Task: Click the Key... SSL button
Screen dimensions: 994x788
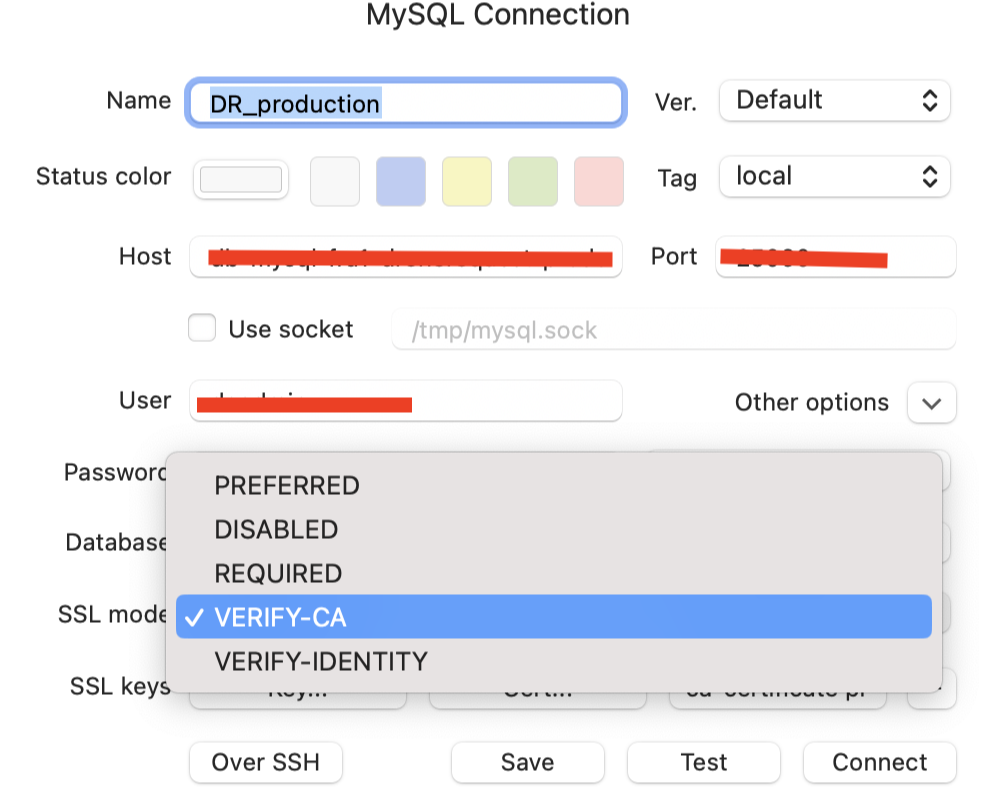Action: [297, 689]
